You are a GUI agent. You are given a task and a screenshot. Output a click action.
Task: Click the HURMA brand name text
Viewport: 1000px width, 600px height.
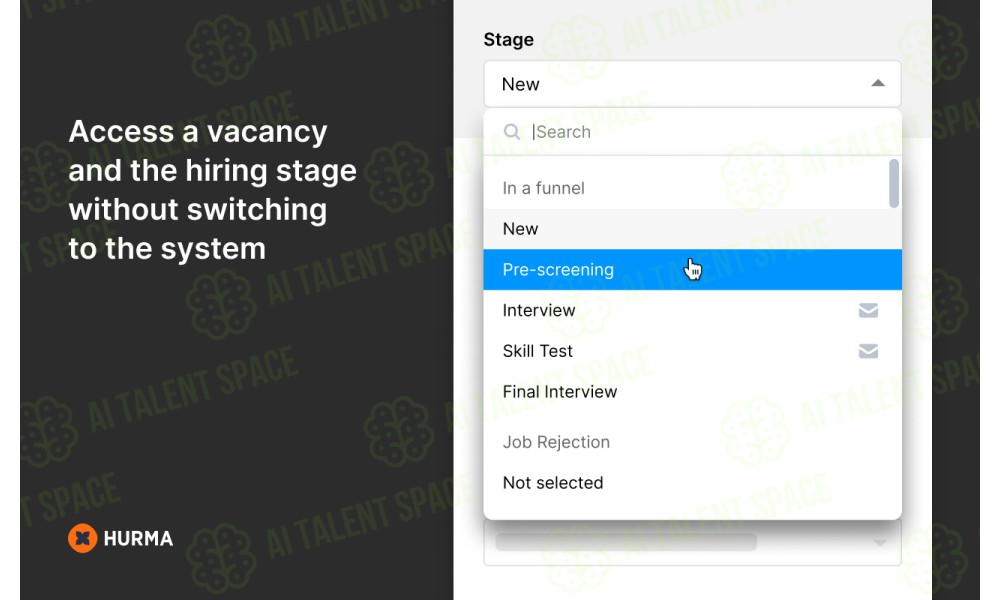point(138,539)
